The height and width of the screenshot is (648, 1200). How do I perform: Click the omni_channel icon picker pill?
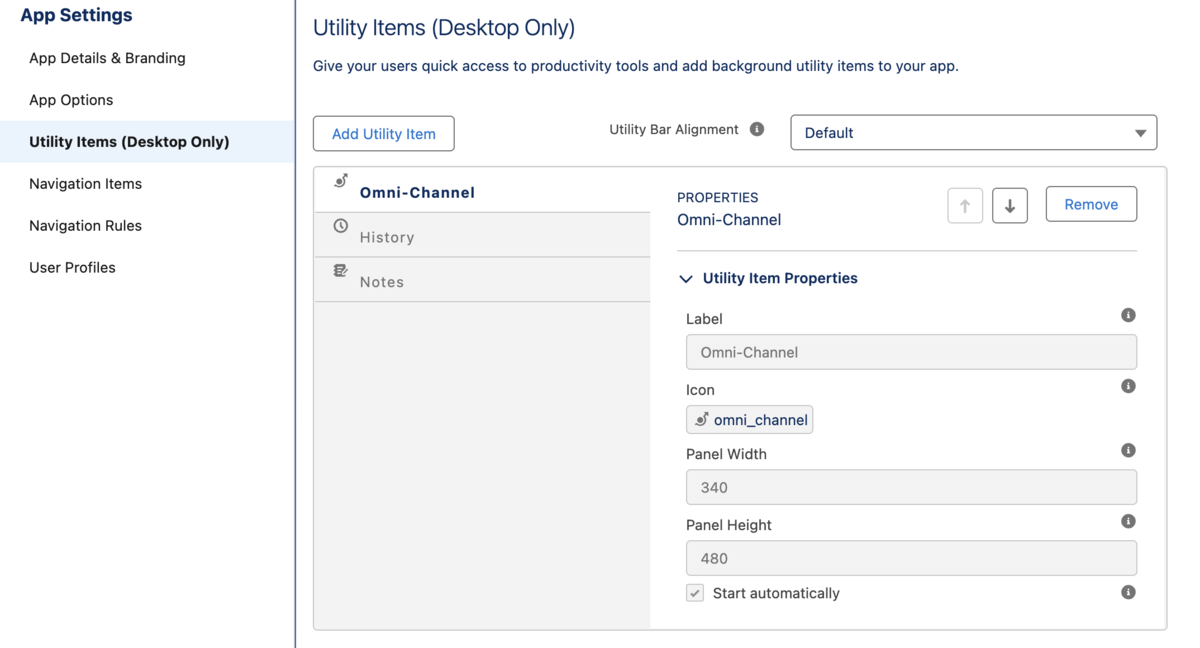[x=749, y=419]
